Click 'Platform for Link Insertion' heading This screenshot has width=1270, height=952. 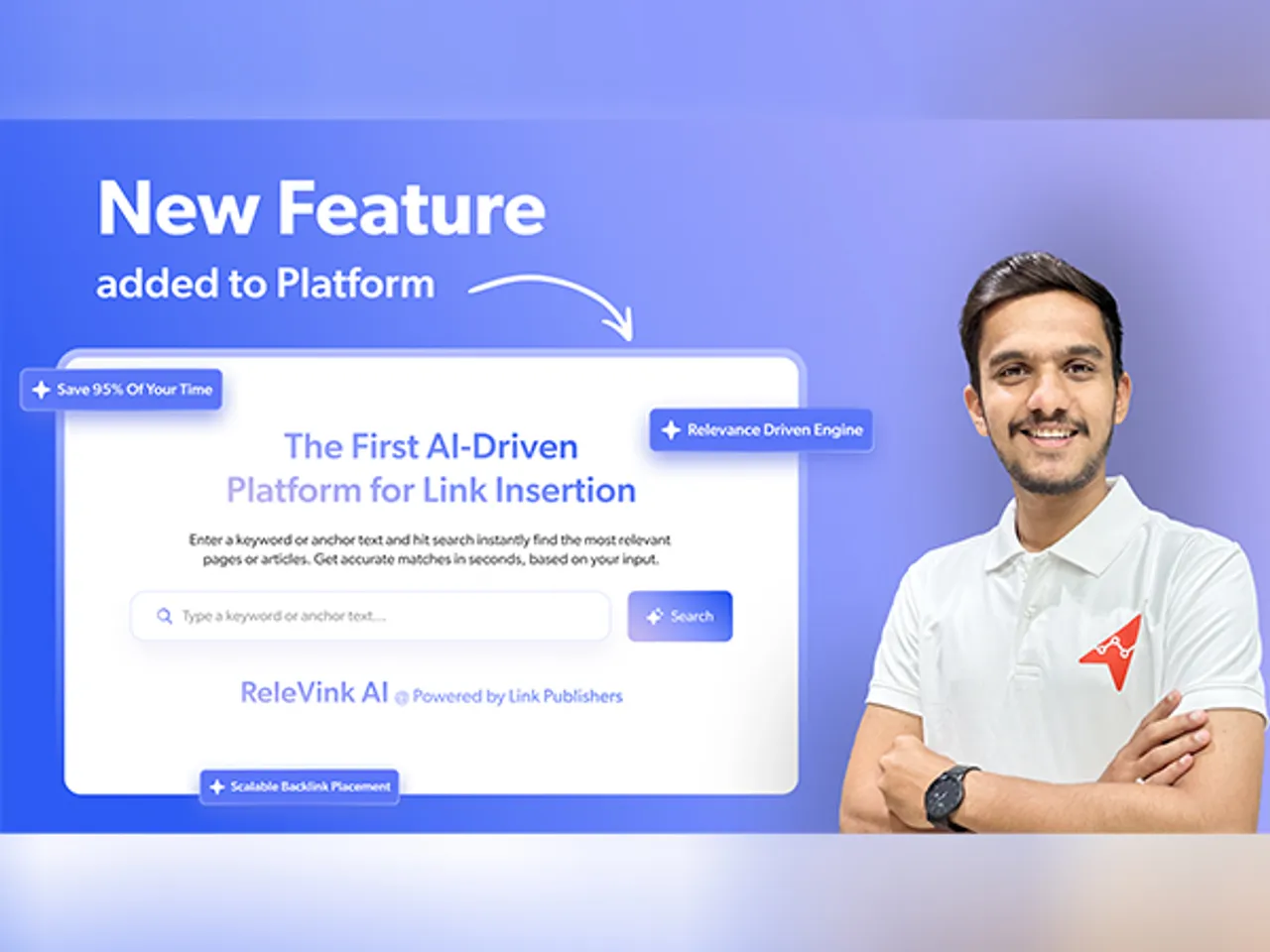point(431,490)
